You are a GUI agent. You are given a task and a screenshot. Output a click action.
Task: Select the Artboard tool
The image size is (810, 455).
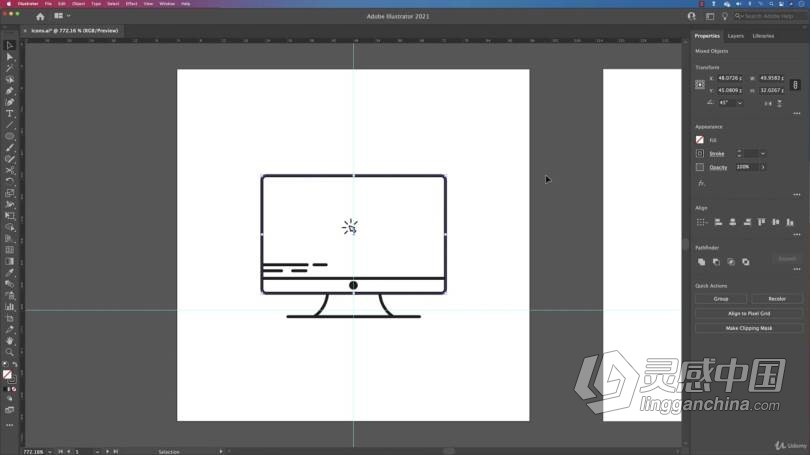10,318
